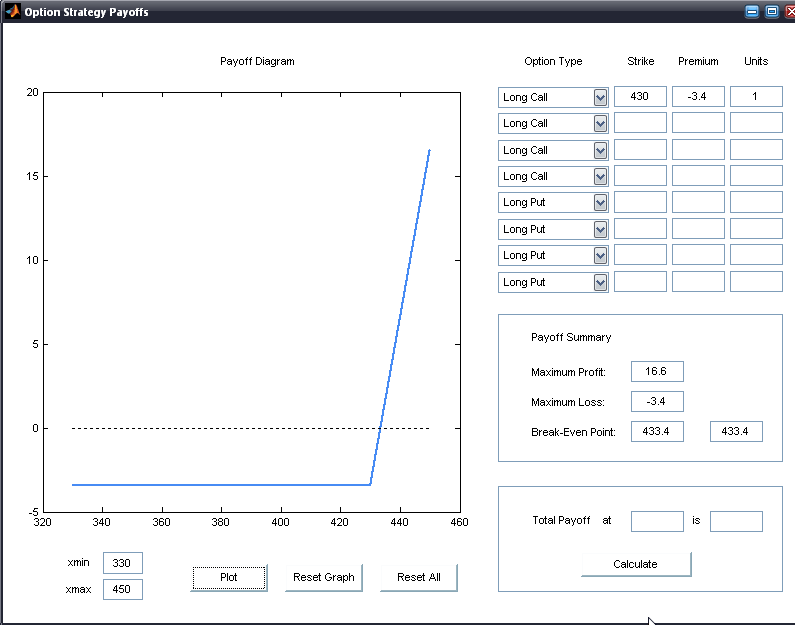Click second Long Put row Strike field
The image size is (795, 625).
coord(640,229)
